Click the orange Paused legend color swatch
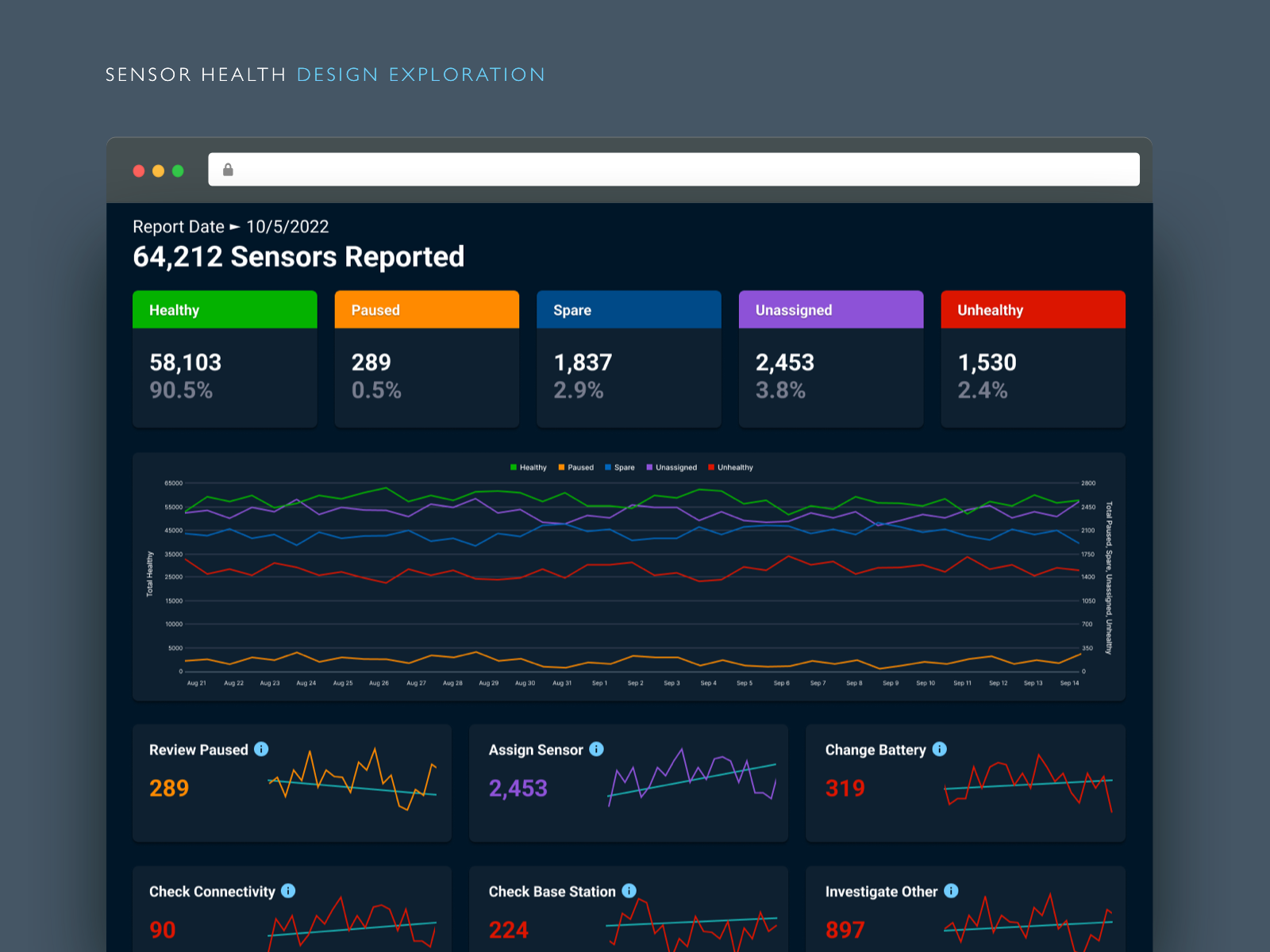Viewport: 1270px width, 952px height. [x=560, y=467]
